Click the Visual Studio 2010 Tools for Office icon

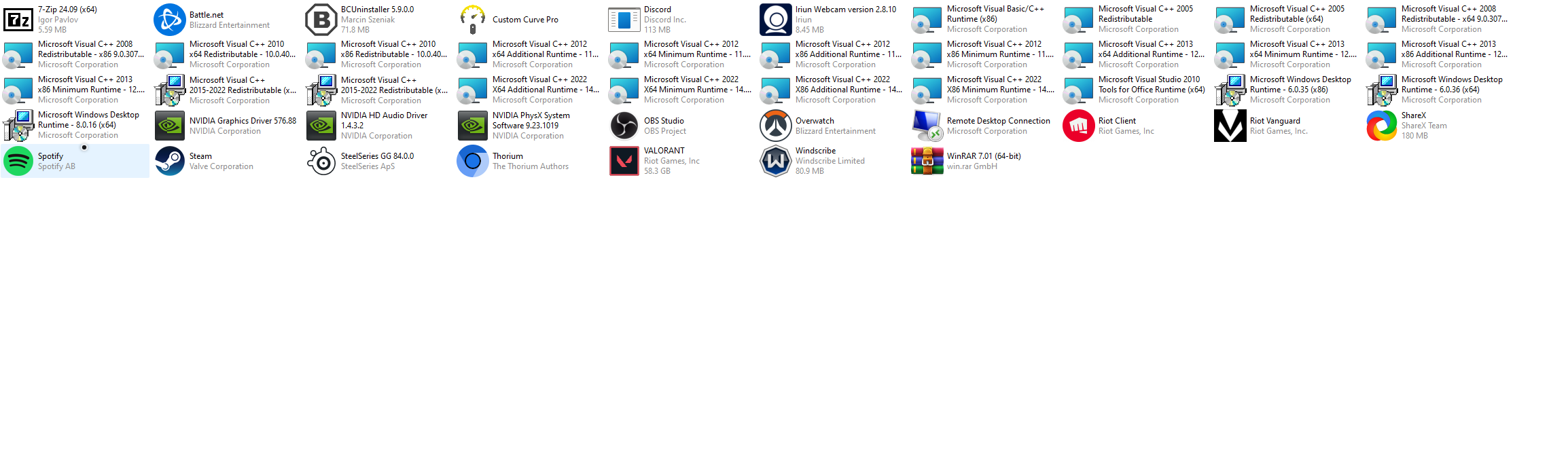[1079, 90]
